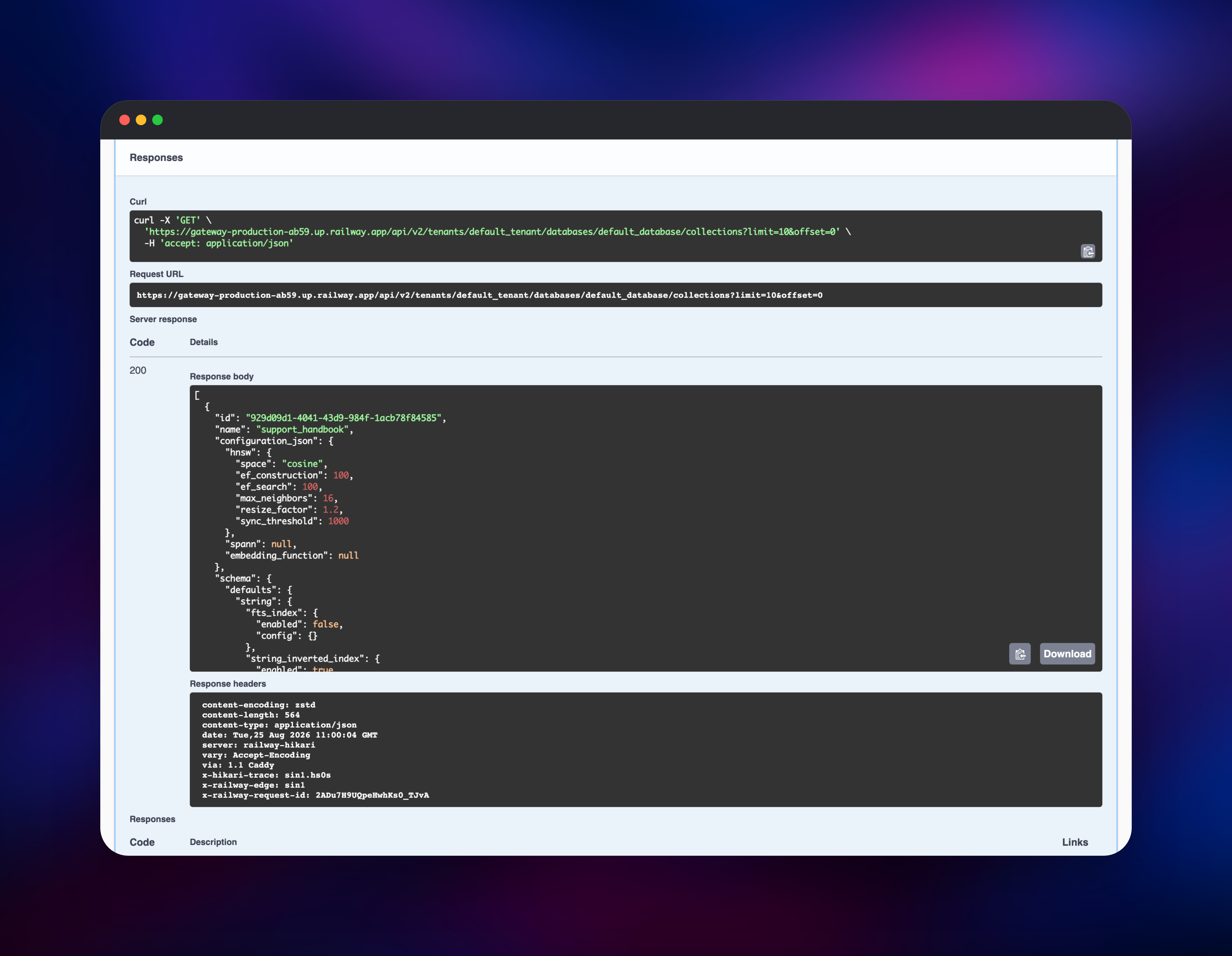This screenshot has height=956, width=1232.
Task: Click the "fts_index" key line
Action: tap(282, 613)
